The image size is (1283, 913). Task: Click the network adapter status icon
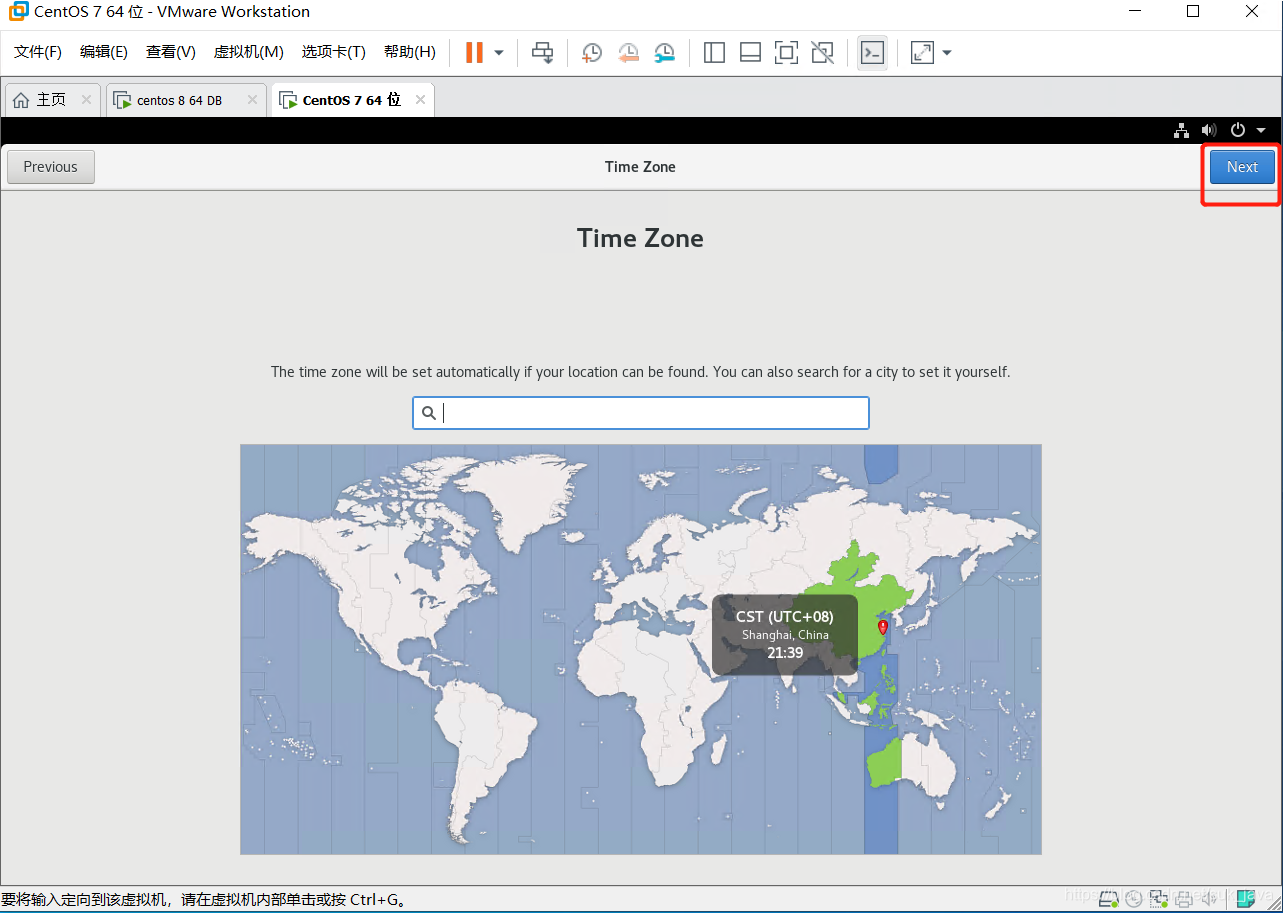(x=1159, y=898)
